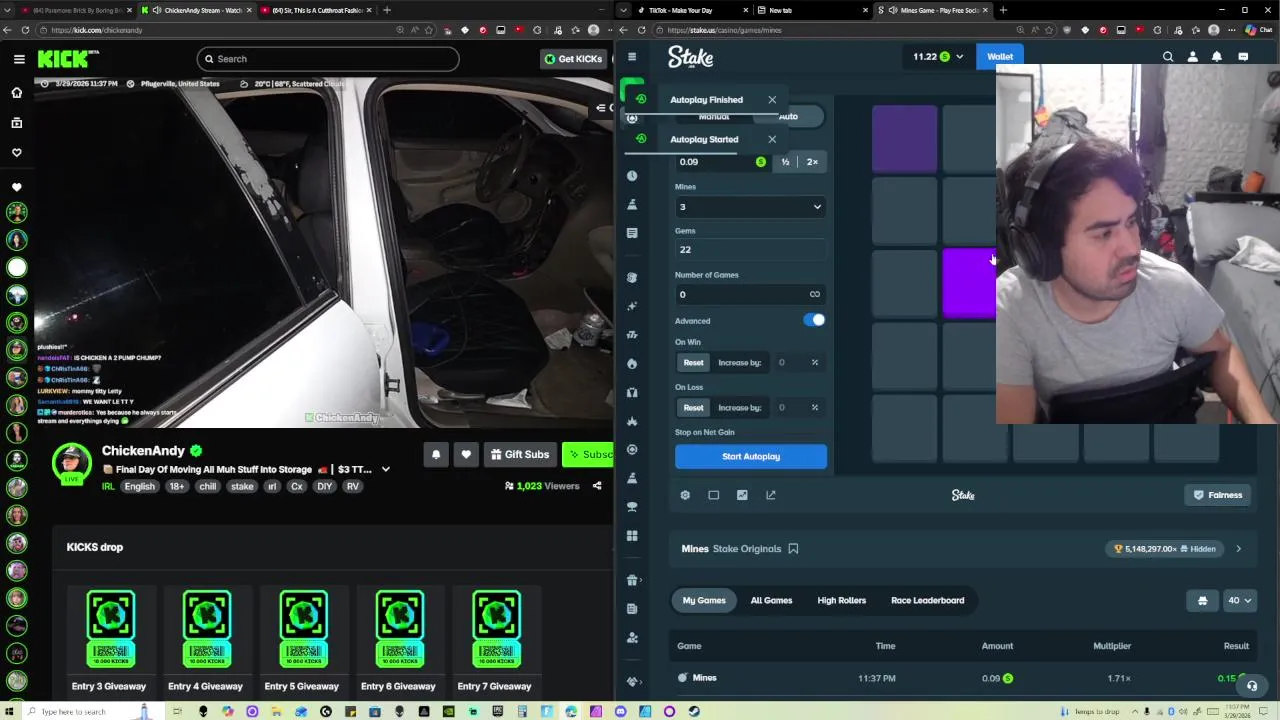Click follow heart button beside Gift Subs

466,455
